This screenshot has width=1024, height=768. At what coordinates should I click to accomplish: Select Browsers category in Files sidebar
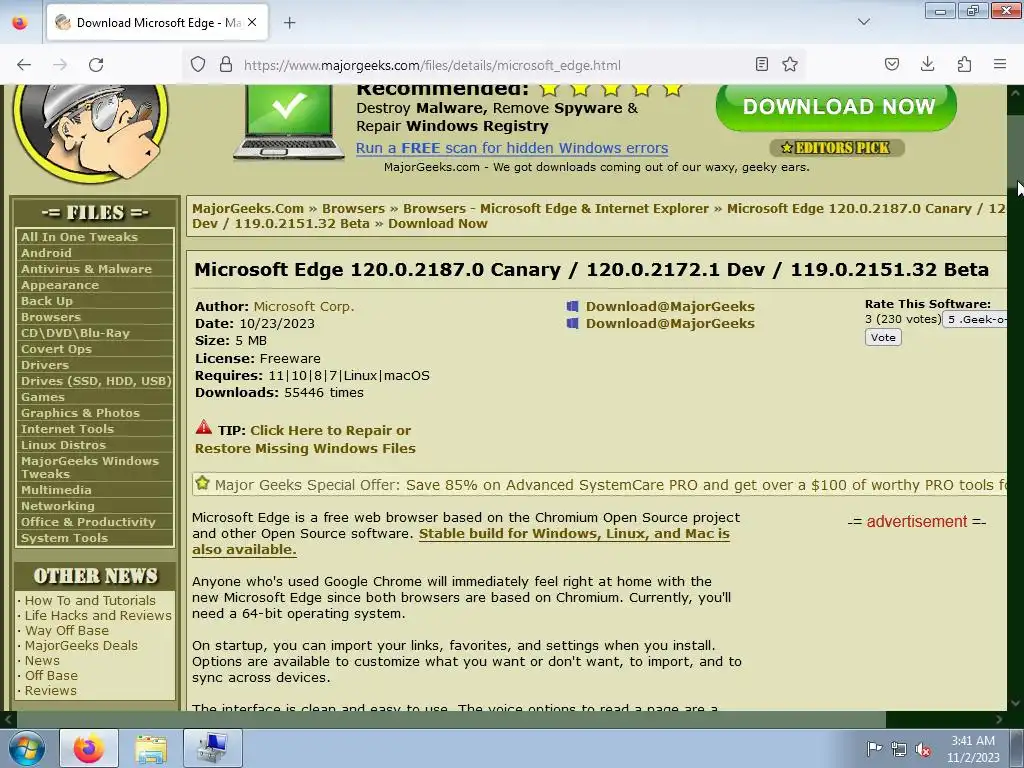coord(51,317)
